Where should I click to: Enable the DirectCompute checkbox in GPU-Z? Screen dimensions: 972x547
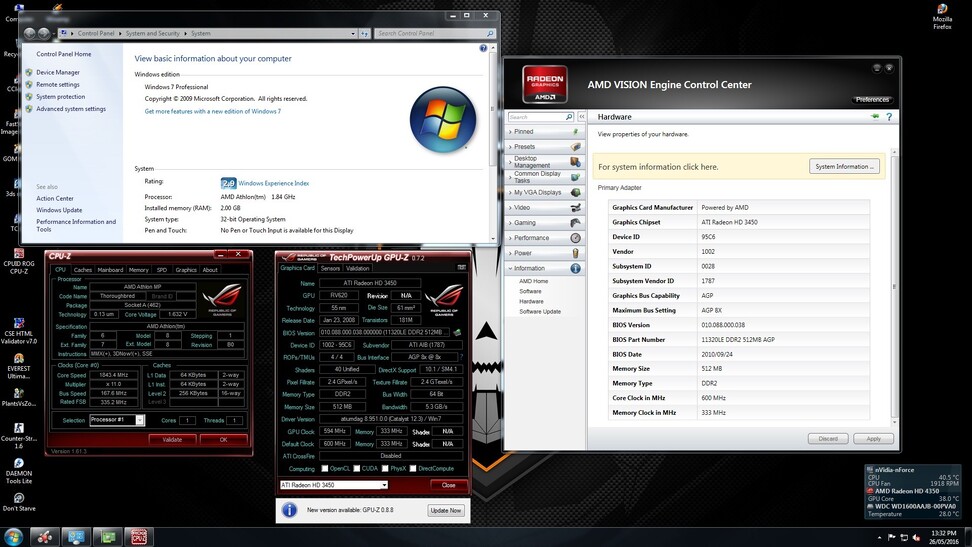click(413, 469)
